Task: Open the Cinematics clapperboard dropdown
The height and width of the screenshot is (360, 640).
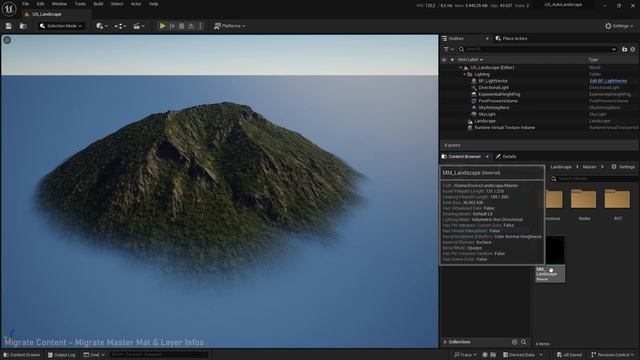Action: tap(139, 26)
